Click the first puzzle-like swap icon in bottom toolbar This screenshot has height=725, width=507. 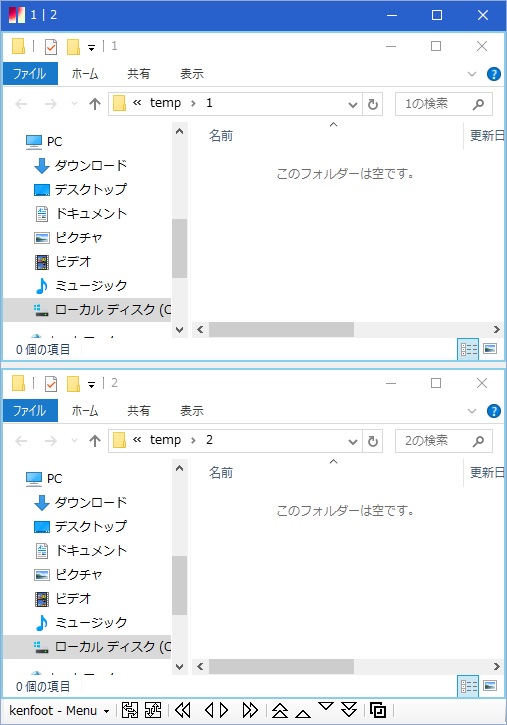pos(130,710)
